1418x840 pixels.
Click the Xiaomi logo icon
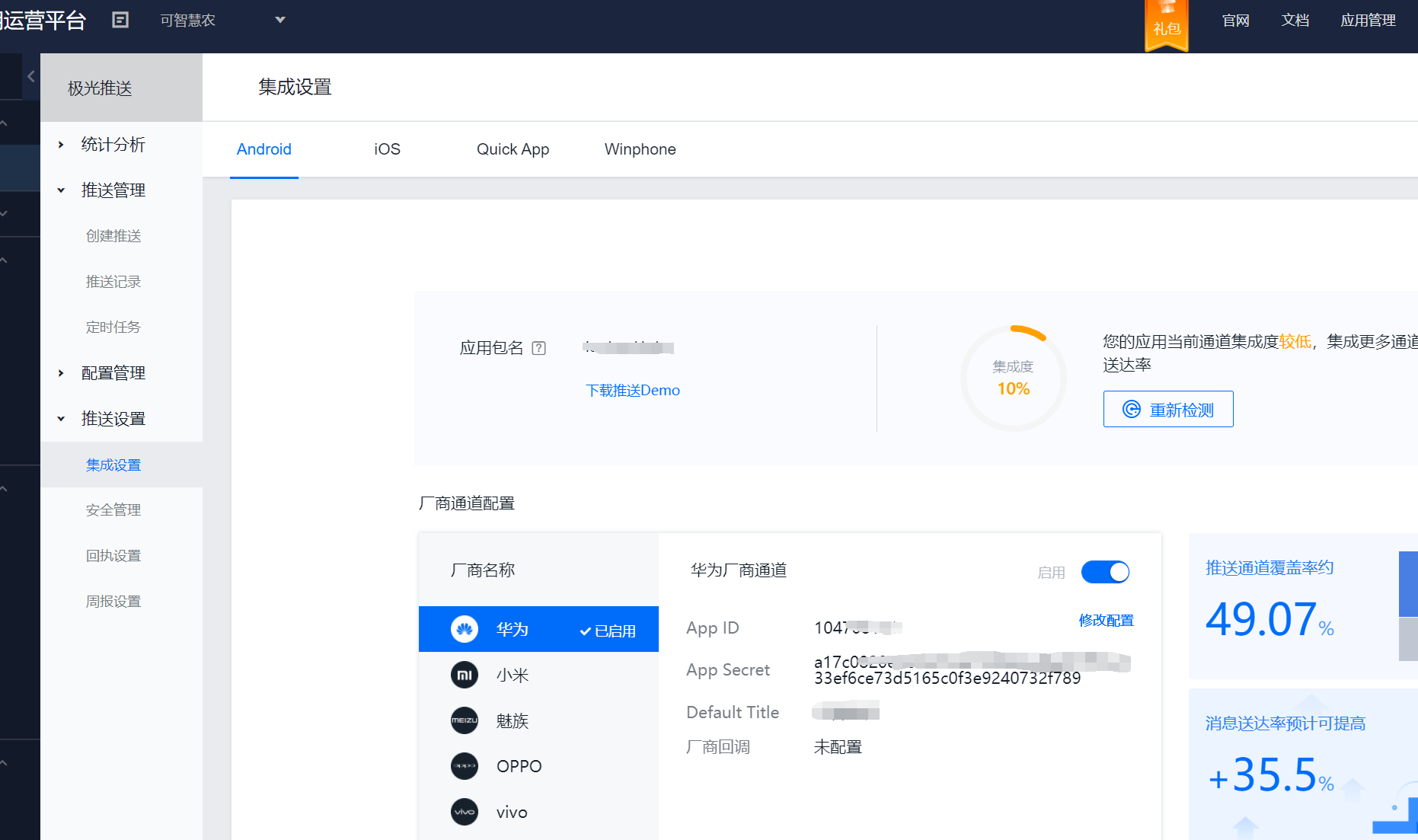[465, 675]
